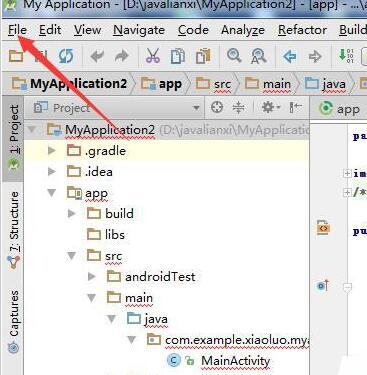Click the Find magnifier icon

[234, 56]
